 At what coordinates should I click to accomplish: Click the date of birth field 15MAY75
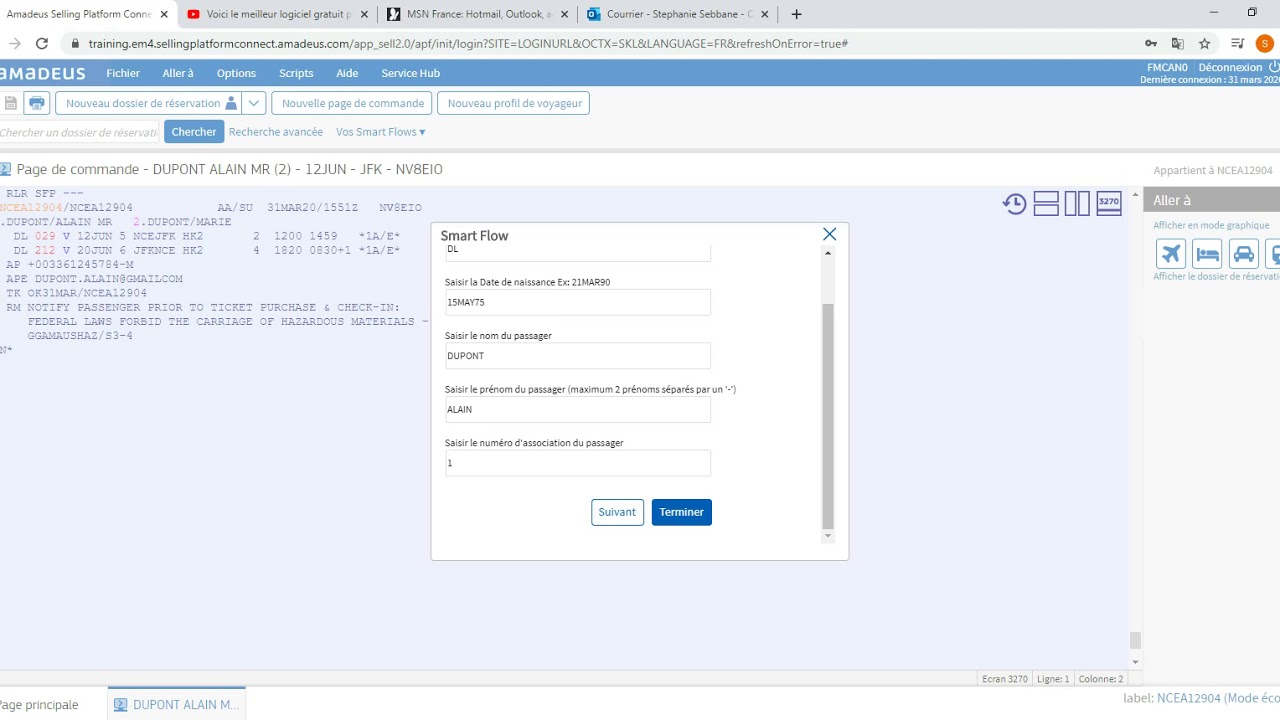click(578, 302)
